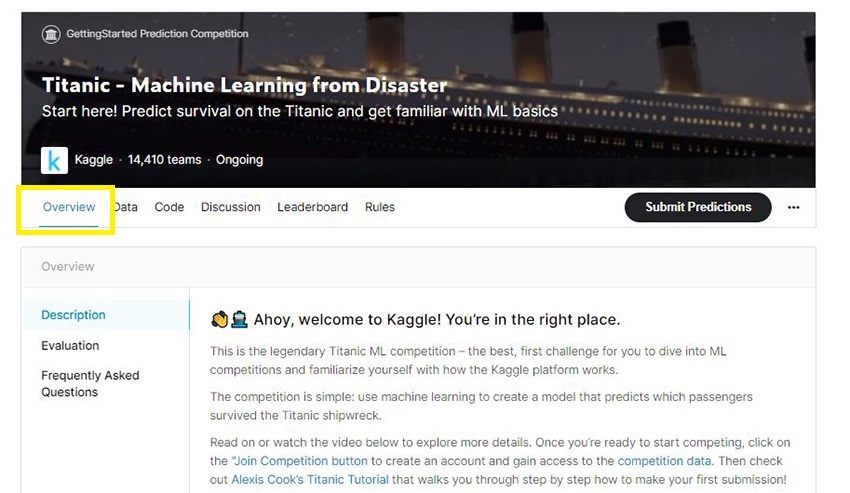Select Evaluation in the overview sidebar
850x493 pixels.
click(70, 345)
